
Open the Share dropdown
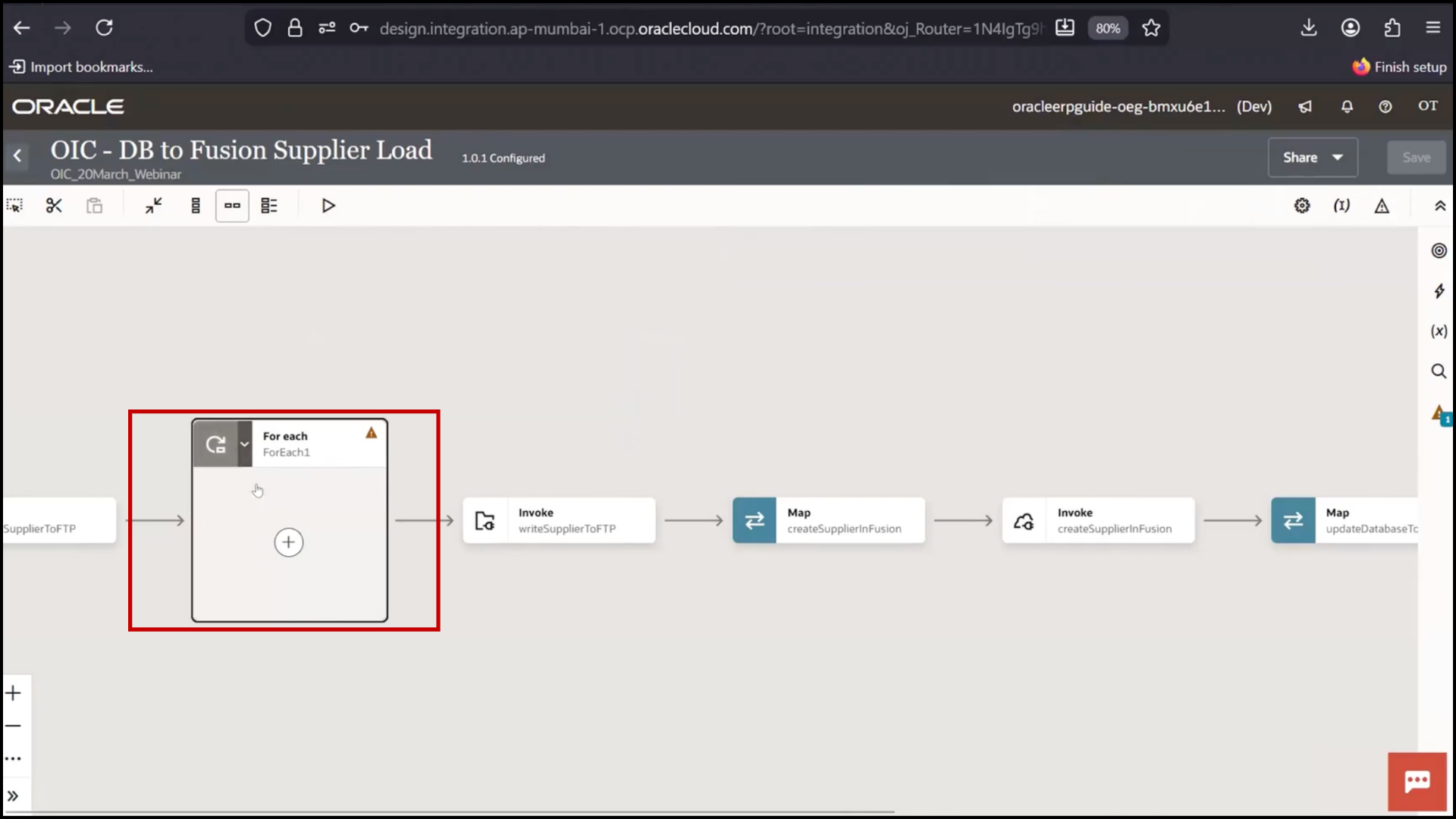tap(1313, 158)
